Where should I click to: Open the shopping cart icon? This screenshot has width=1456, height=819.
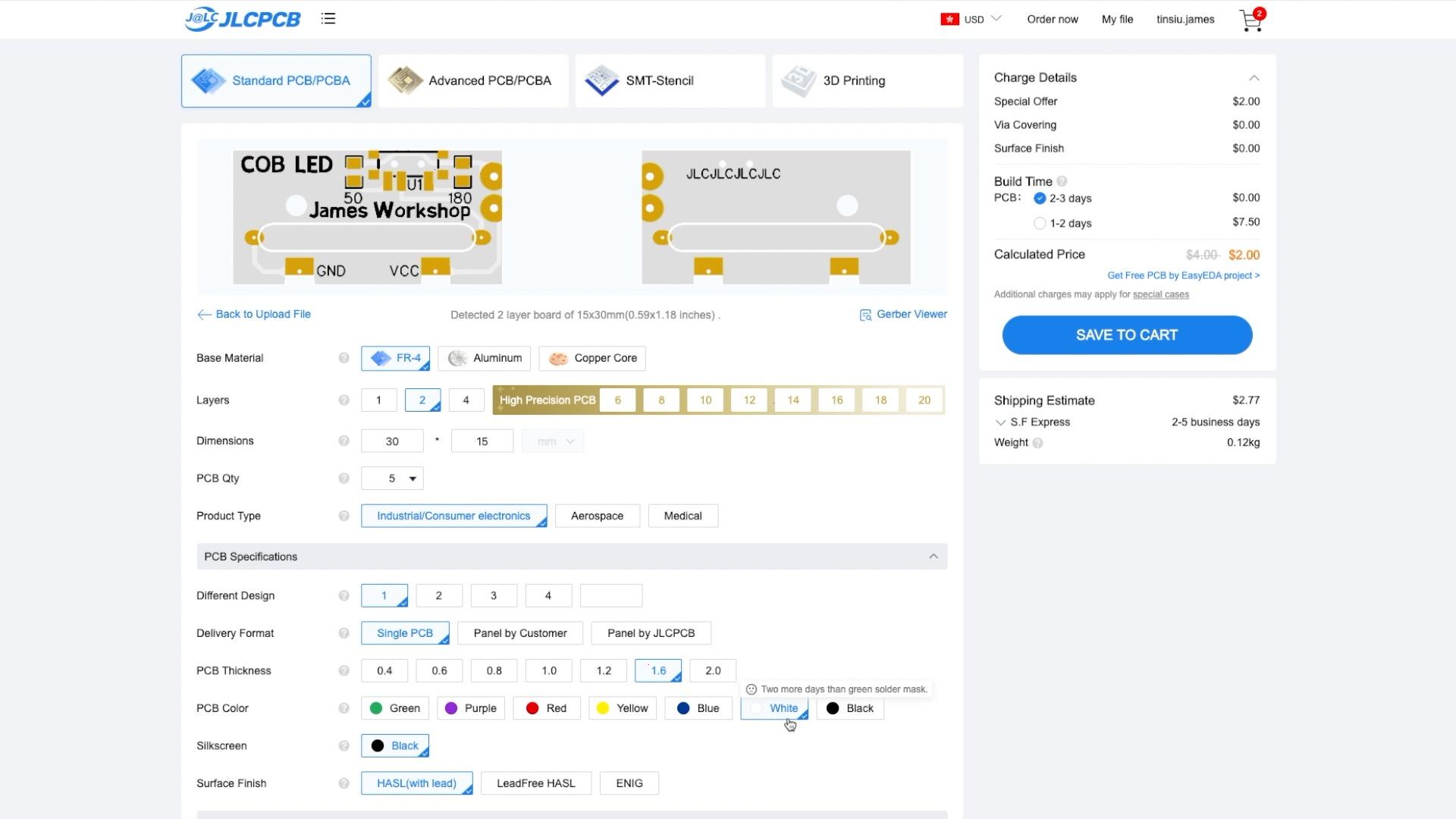point(1250,20)
